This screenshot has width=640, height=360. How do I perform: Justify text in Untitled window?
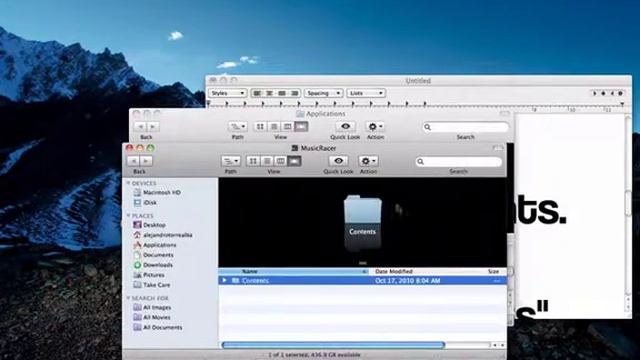point(282,93)
